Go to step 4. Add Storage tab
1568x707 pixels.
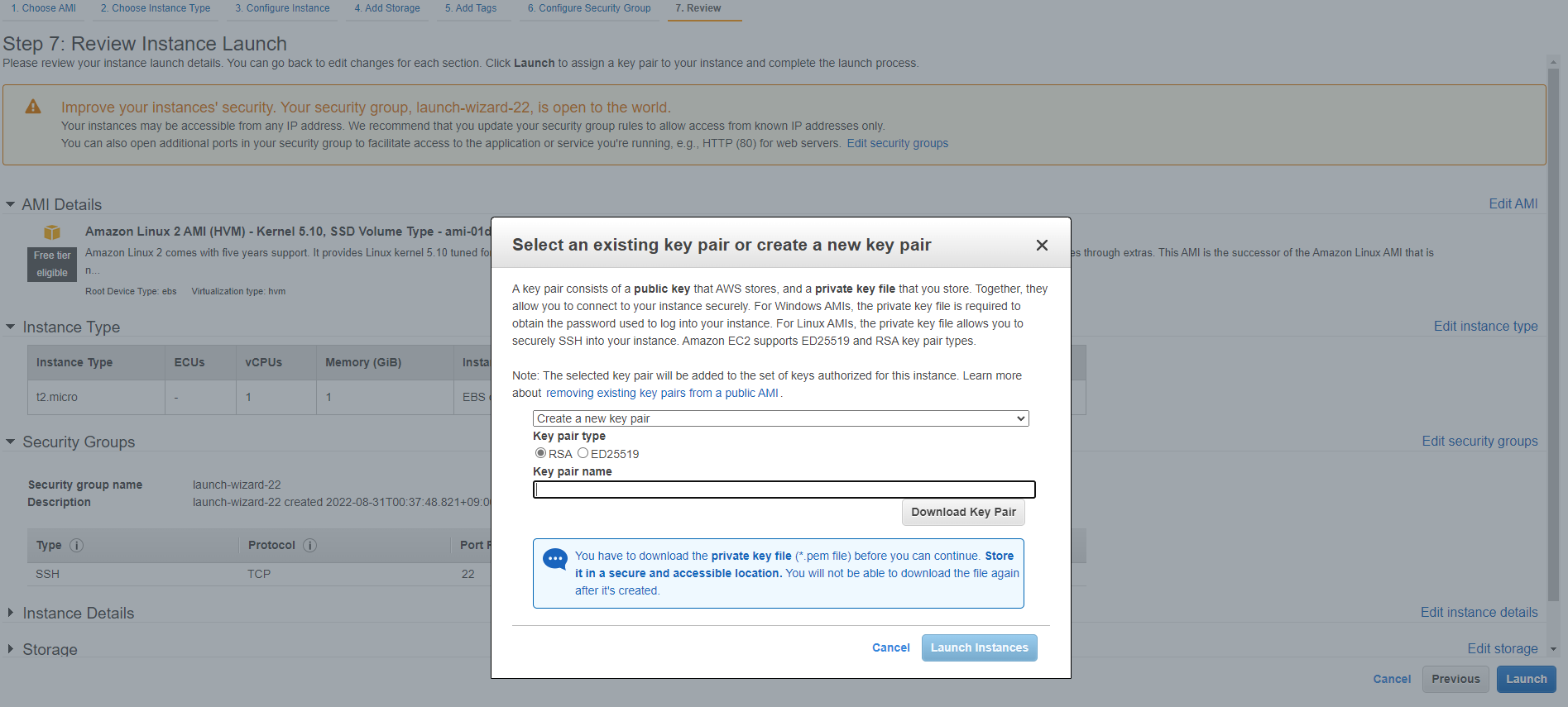tap(387, 8)
